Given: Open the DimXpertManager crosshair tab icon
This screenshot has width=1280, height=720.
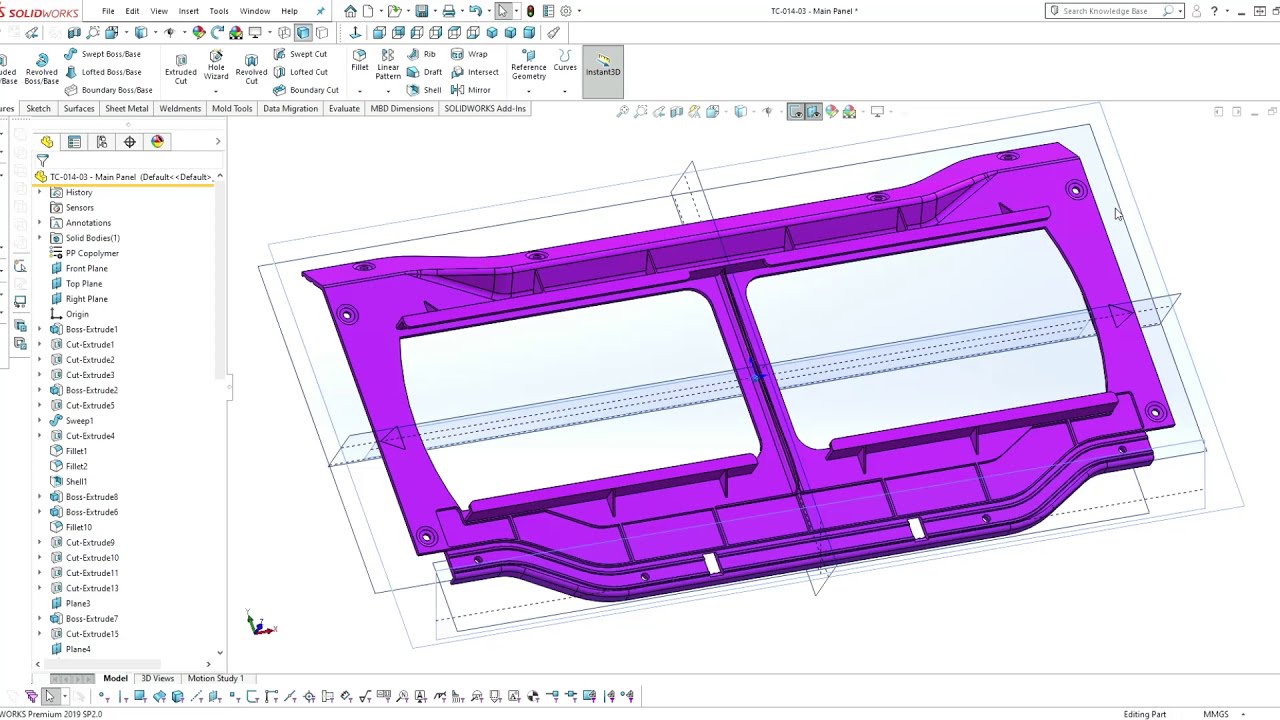Looking at the screenshot, I should pyautogui.click(x=130, y=142).
